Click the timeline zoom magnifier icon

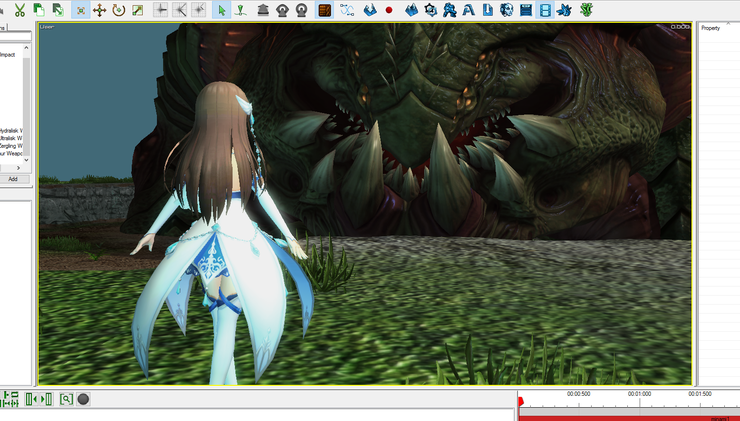tap(66, 399)
